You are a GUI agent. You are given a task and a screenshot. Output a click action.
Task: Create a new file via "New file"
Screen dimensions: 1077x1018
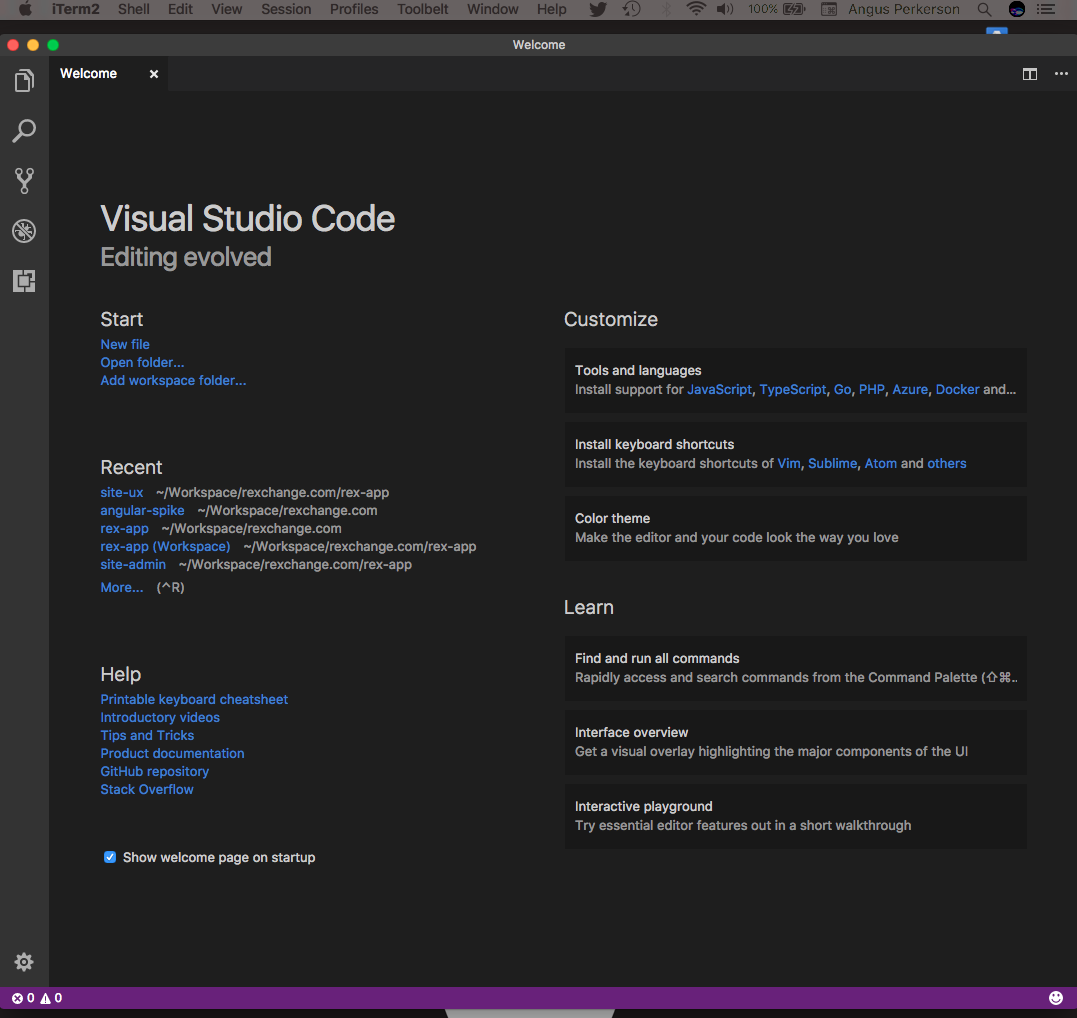coord(124,344)
